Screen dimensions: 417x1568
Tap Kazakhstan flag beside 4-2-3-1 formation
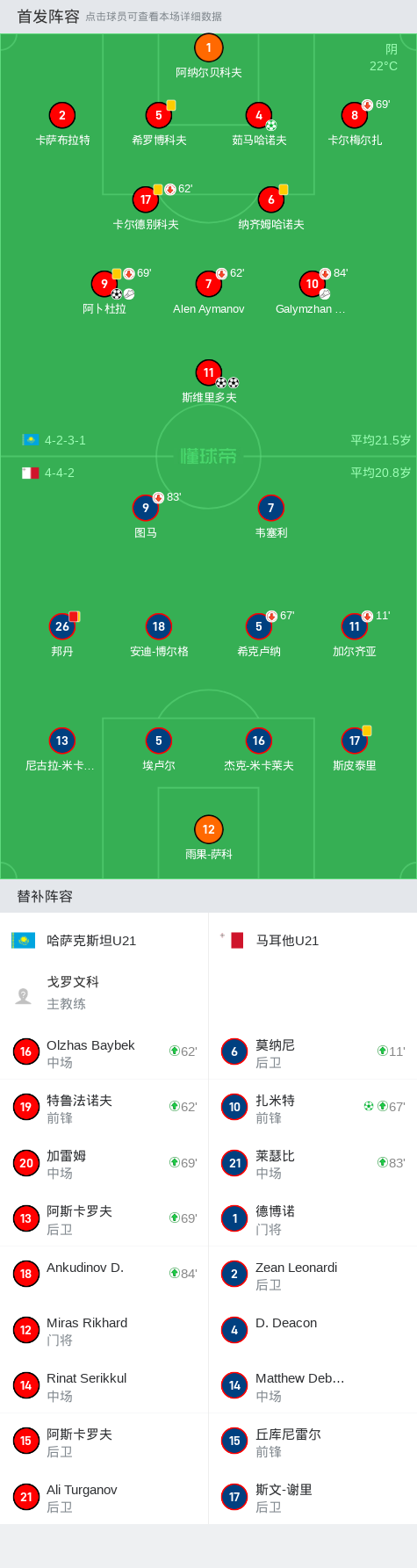click(30, 440)
